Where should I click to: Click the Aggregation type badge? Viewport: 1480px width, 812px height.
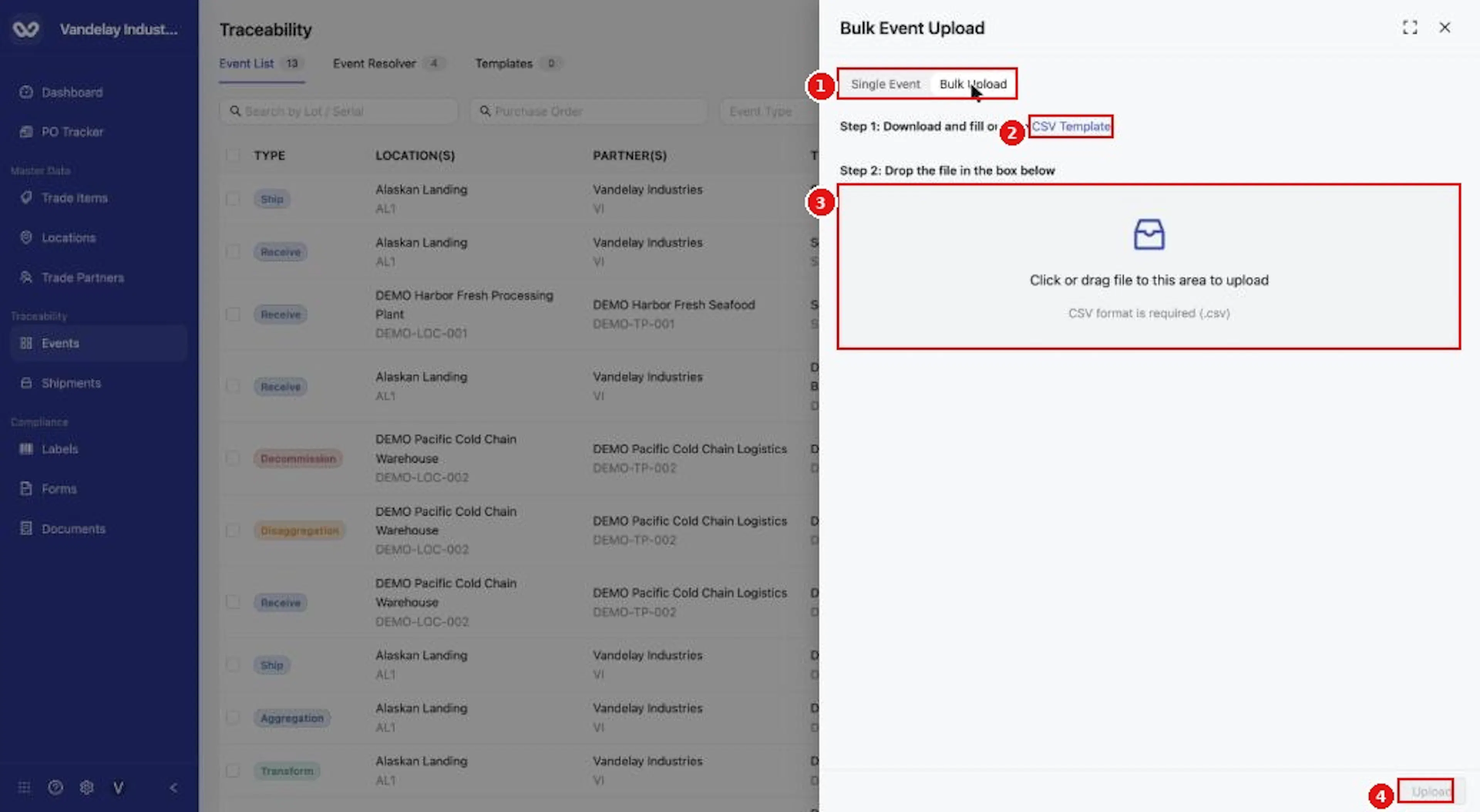pos(292,718)
